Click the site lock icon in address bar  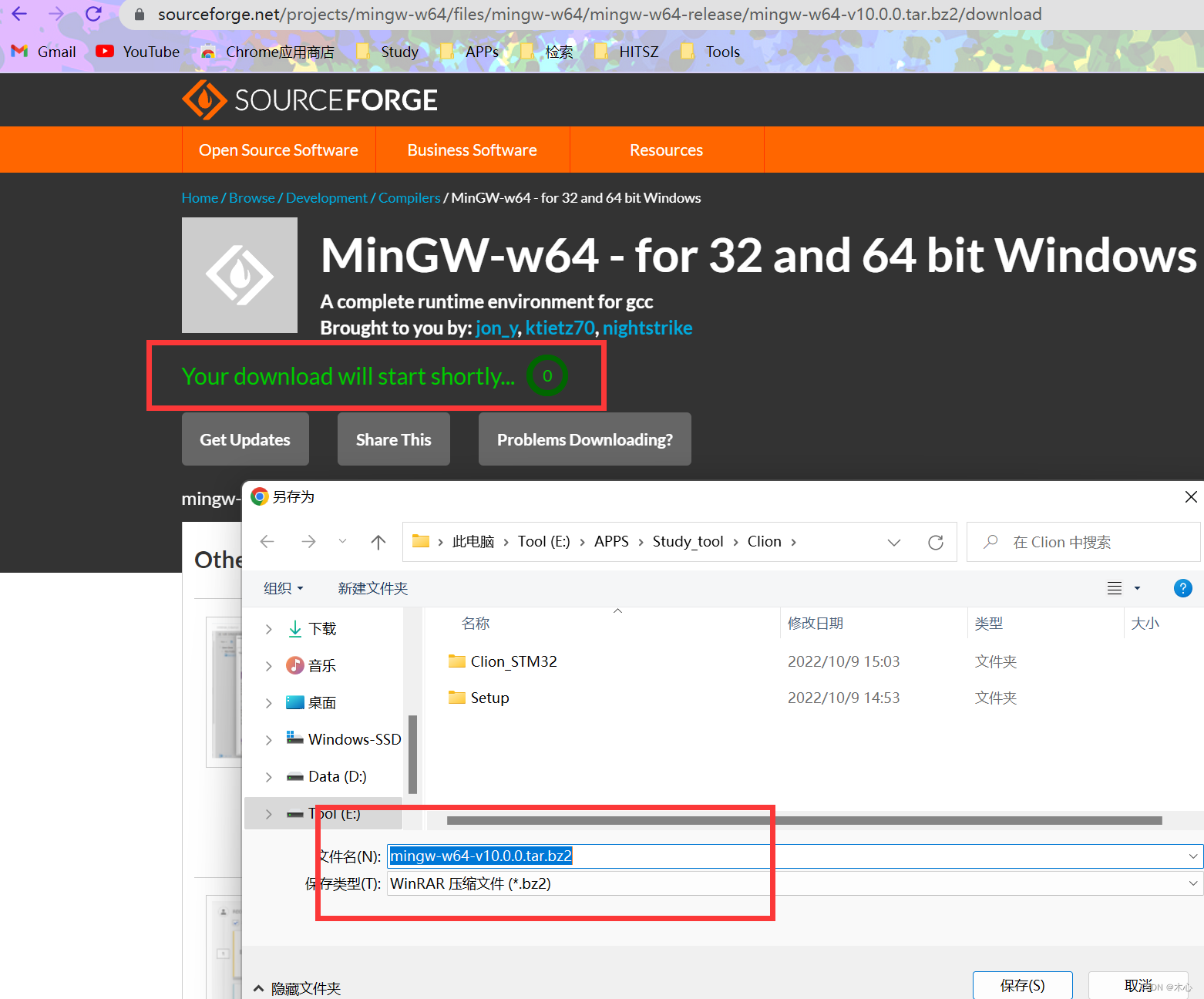[140, 14]
